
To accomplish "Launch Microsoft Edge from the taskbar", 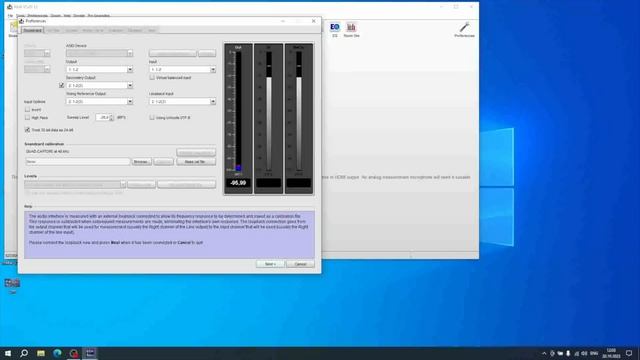I will pyautogui.click(x=57, y=353).
